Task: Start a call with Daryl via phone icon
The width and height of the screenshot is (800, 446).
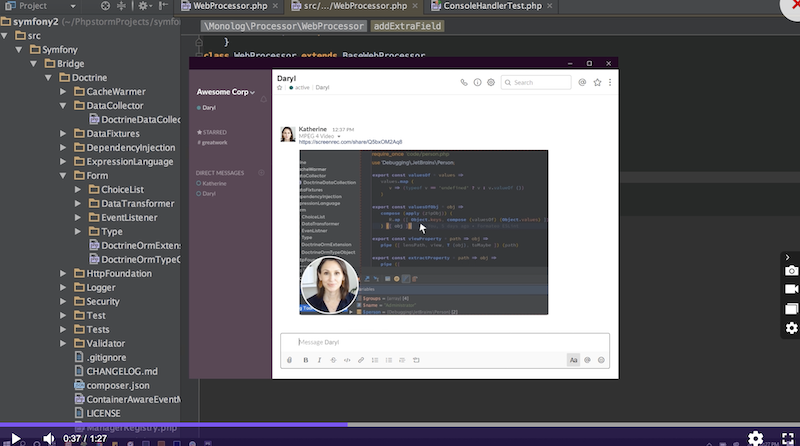Action: (x=463, y=82)
